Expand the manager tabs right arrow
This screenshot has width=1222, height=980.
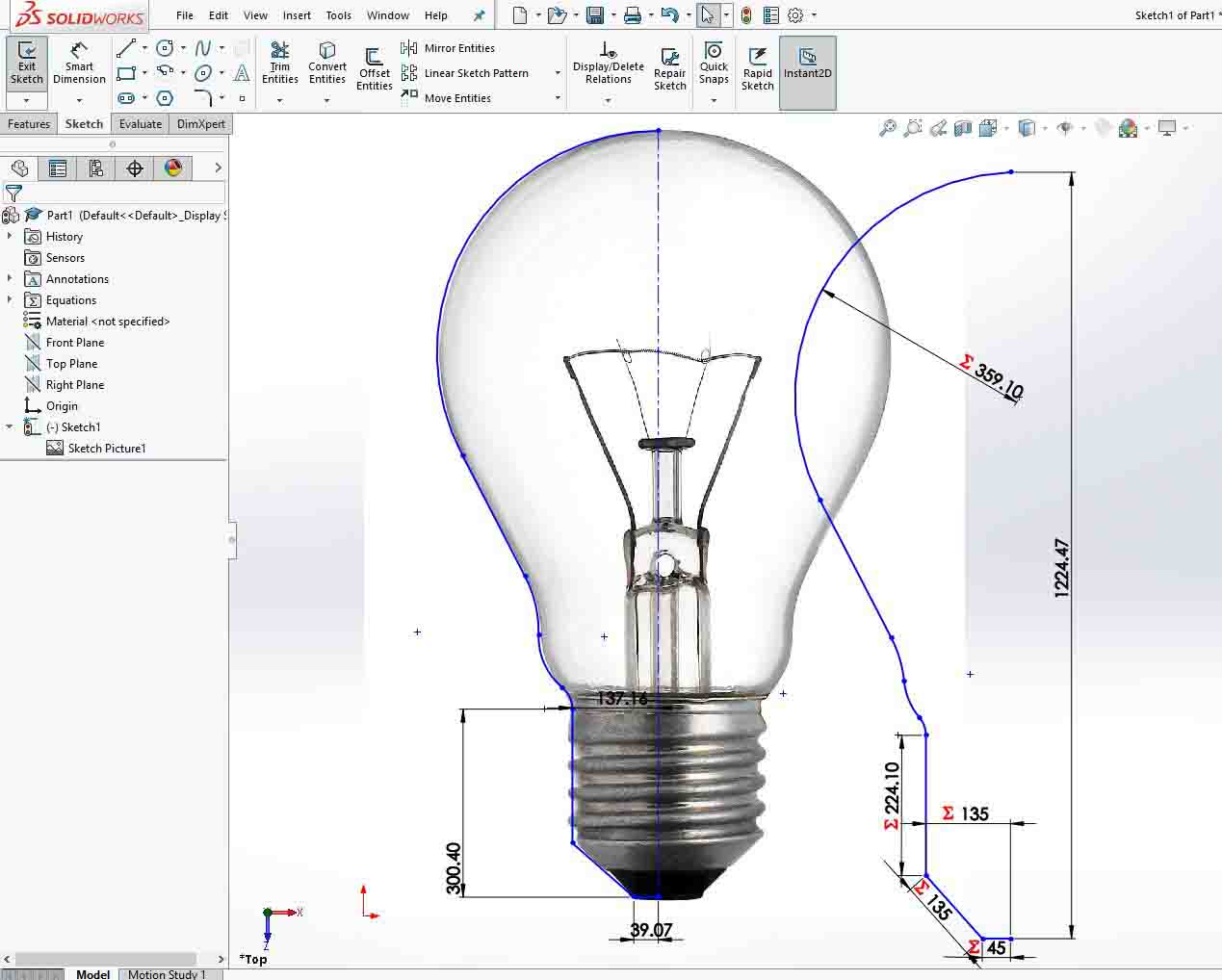(218, 168)
